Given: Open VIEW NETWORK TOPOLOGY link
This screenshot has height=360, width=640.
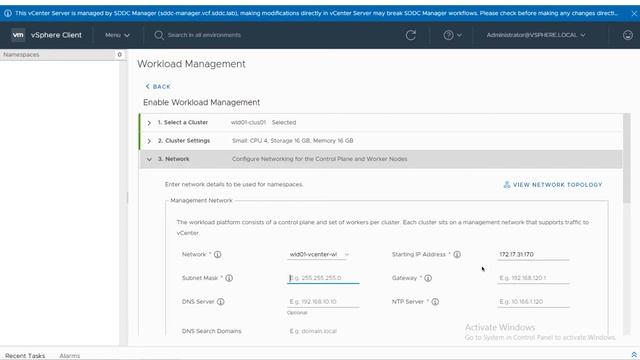Looking at the screenshot, I should coord(553,184).
